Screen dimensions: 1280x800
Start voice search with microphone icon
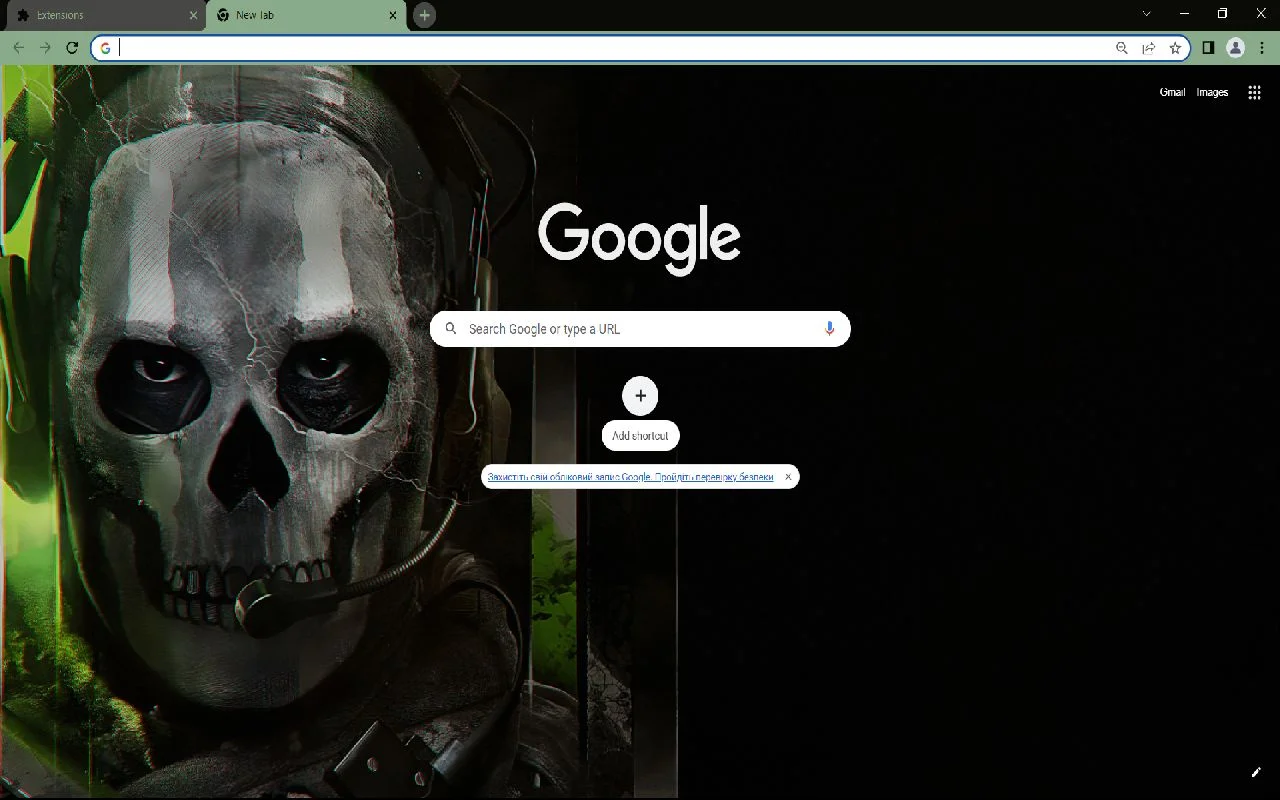[829, 329]
